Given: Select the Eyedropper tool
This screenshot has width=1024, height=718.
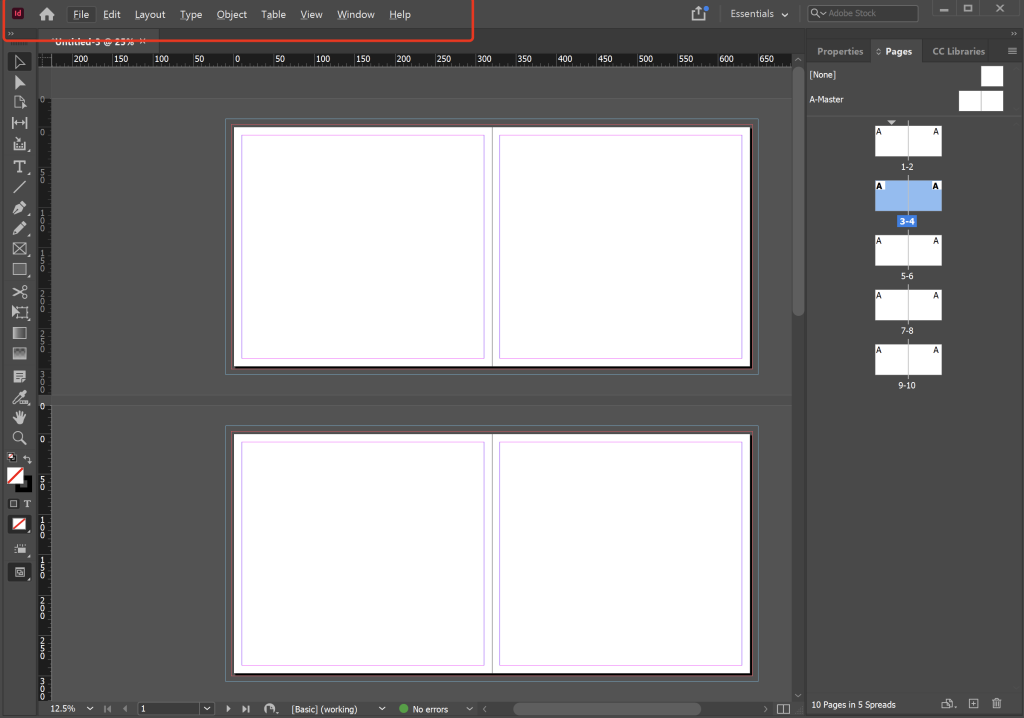Looking at the screenshot, I should coord(19,397).
